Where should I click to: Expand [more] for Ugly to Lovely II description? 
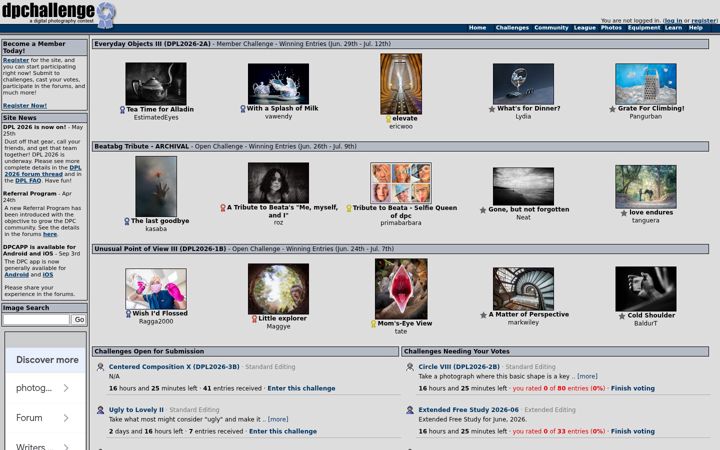(278, 419)
